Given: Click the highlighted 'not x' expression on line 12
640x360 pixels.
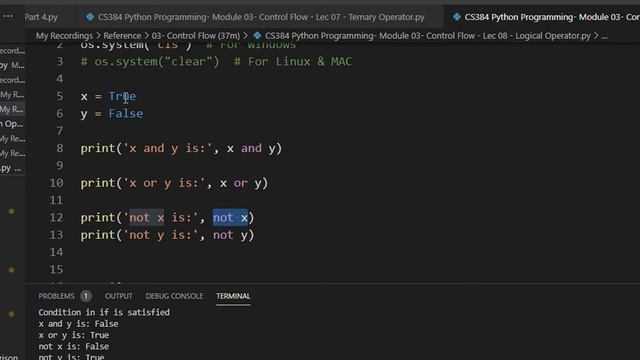Looking at the screenshot, I should (x=230, y=218).
